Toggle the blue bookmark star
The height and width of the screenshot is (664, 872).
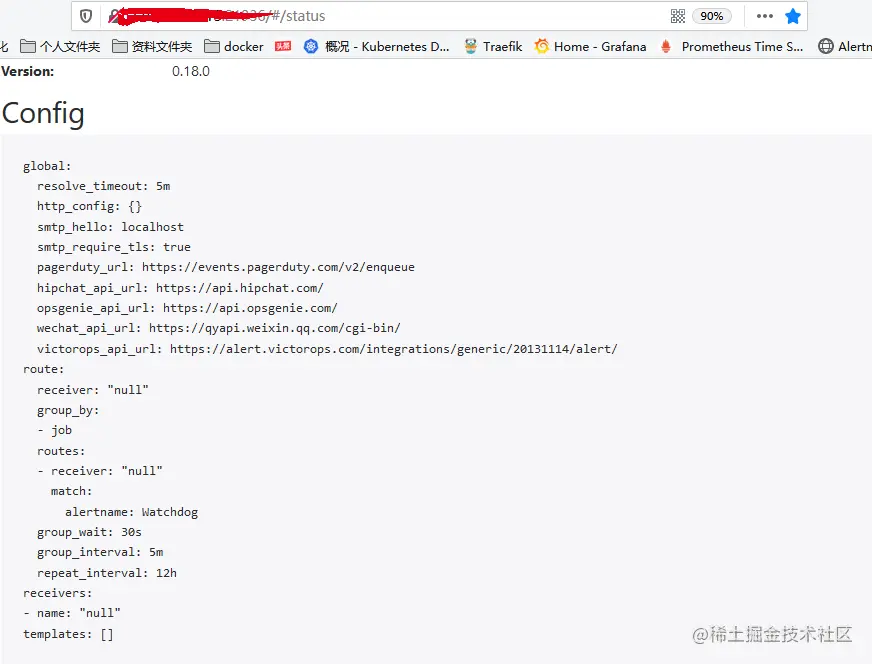[792, 16]
